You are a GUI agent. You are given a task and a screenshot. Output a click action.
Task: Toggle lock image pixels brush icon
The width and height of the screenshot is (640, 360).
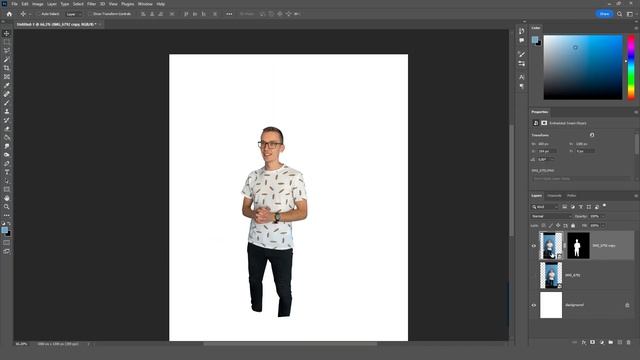[x=551, y=225]
